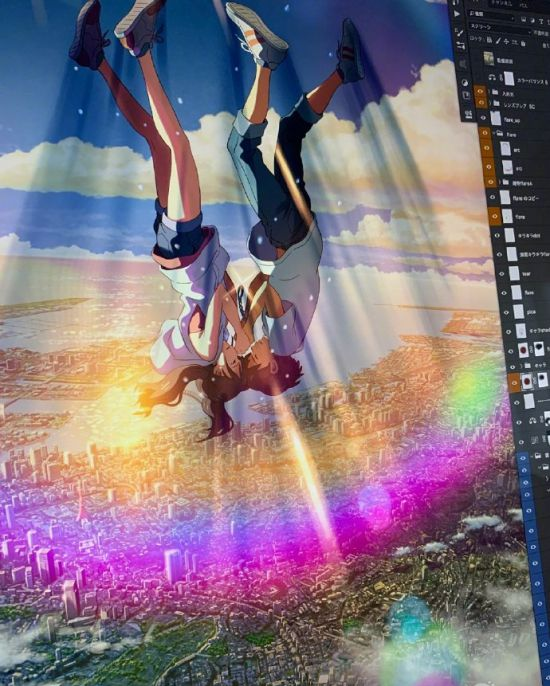Open the Brushes panel icon

[459, 32]
